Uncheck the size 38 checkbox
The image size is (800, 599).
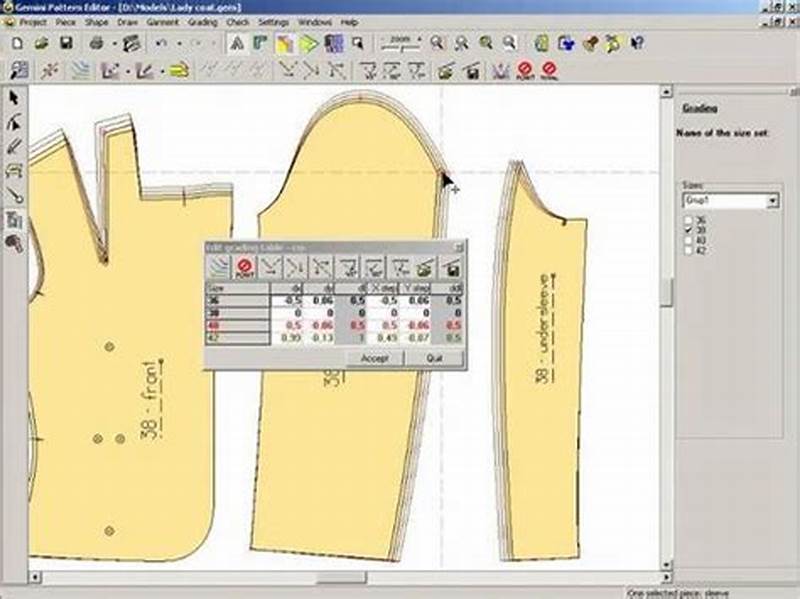(688, 230)
